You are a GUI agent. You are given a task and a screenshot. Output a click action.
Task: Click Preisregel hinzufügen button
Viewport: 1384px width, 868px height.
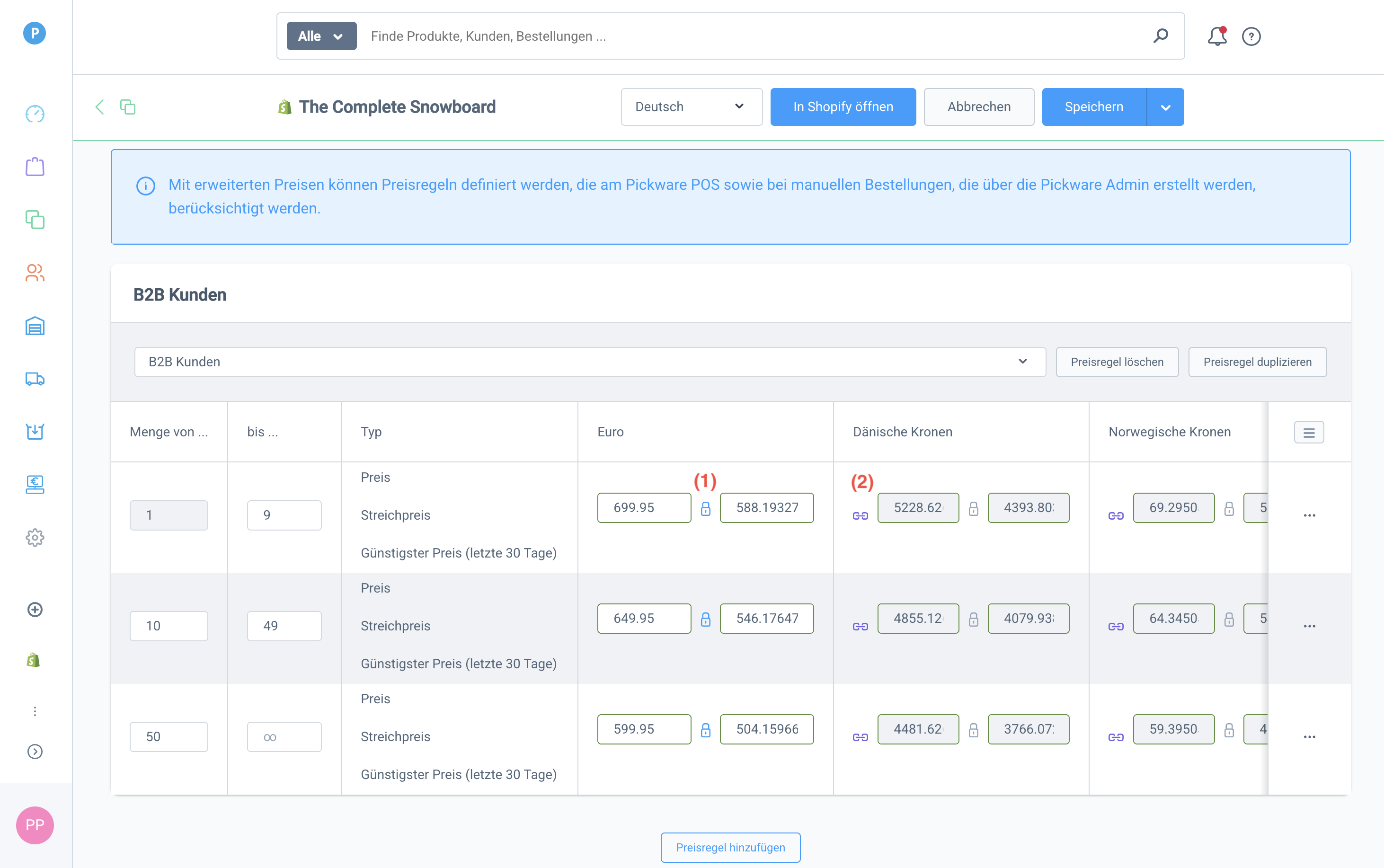(730, 847)
